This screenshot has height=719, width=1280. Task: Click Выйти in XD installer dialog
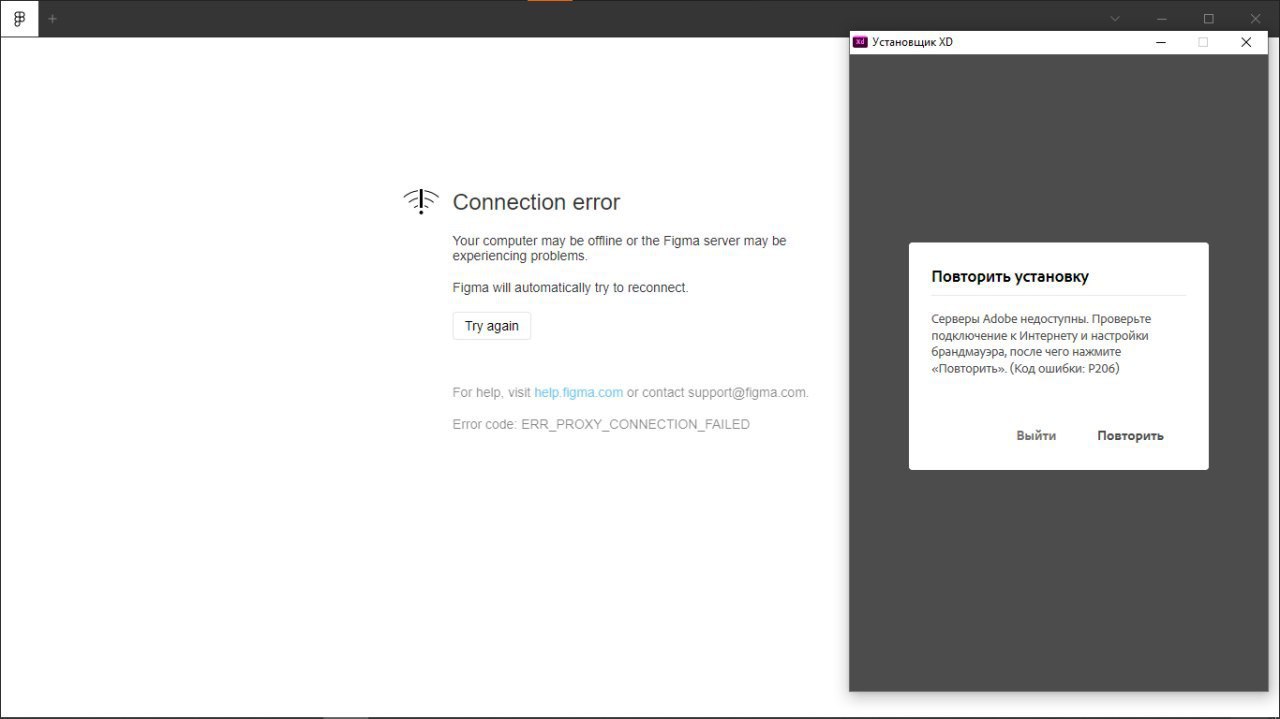(1036, 435)
